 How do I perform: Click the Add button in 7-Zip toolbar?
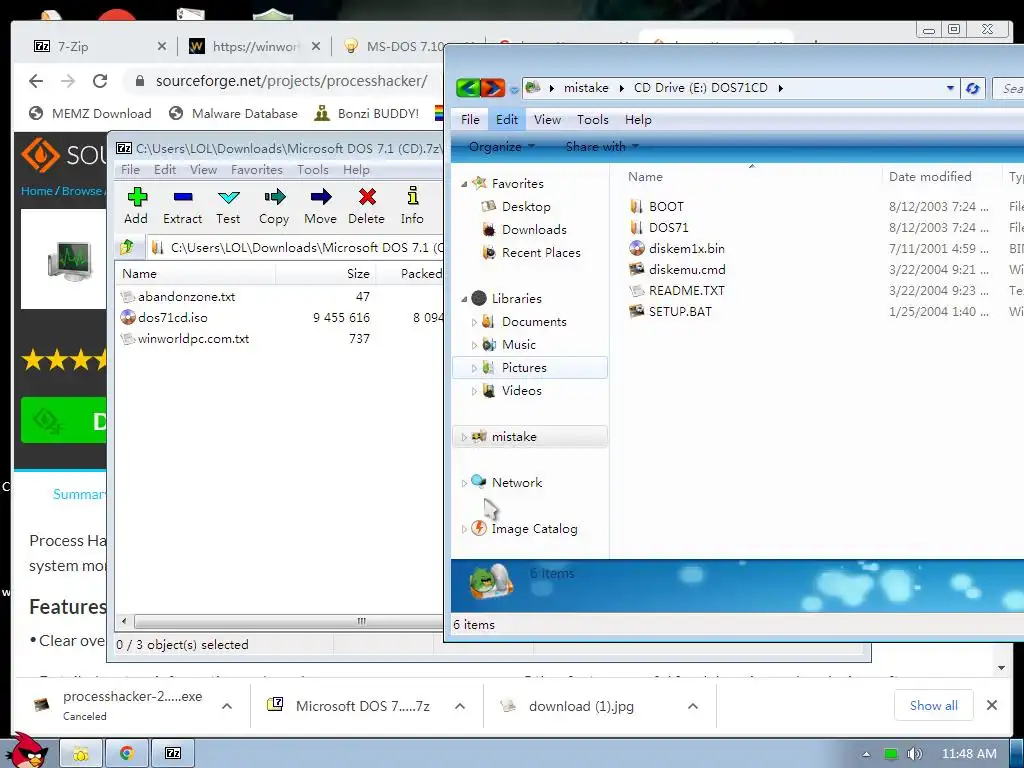136,206
